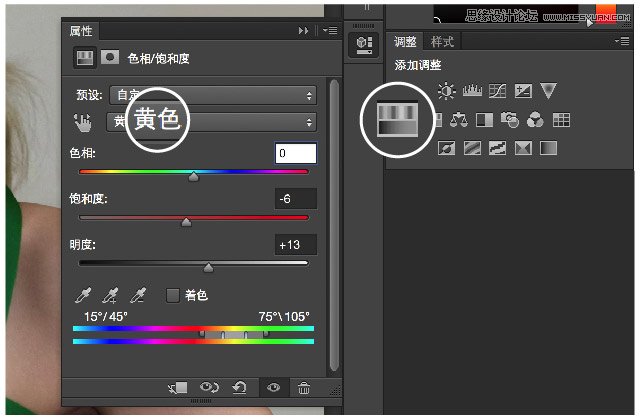Screen dimensions: 640x418
Task: Add Posterize adjustment
Action: pos(472,148)
